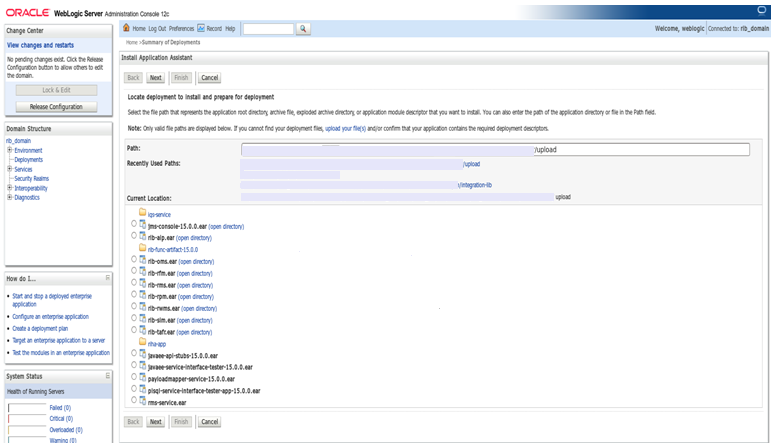Click the javaee-api-stubs-15.0.0.ear archive icon

point(143,354)
